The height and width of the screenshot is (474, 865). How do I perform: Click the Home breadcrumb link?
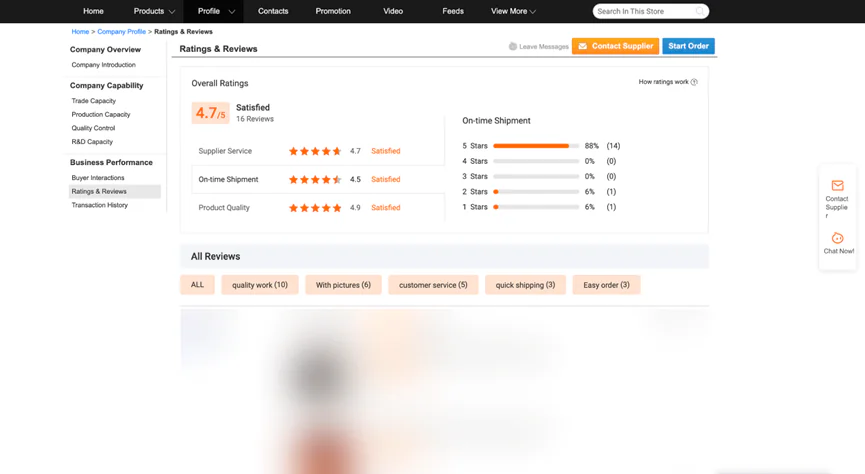point(80,31)
